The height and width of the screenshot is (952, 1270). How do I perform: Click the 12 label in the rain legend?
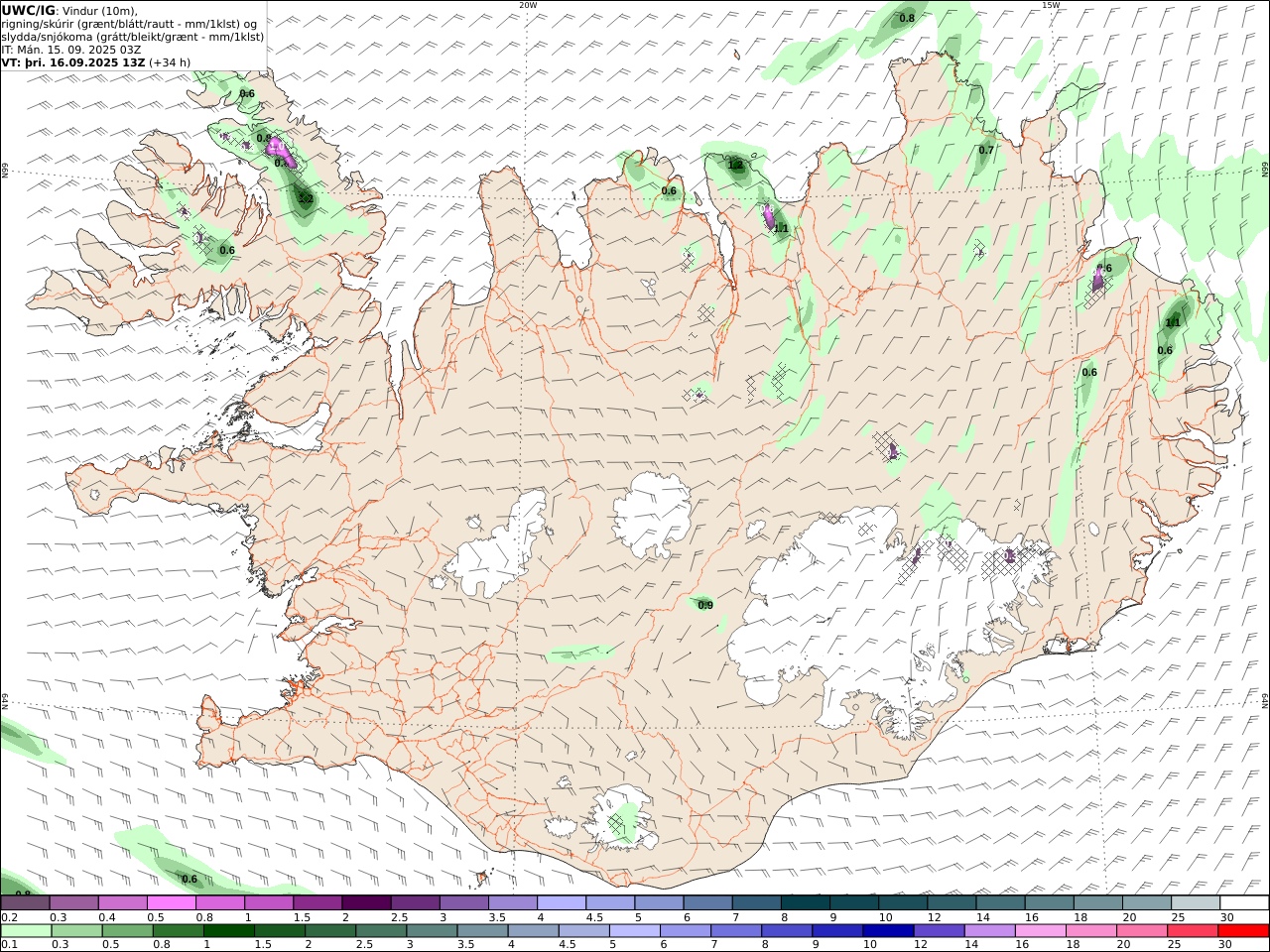coord(922,945)
